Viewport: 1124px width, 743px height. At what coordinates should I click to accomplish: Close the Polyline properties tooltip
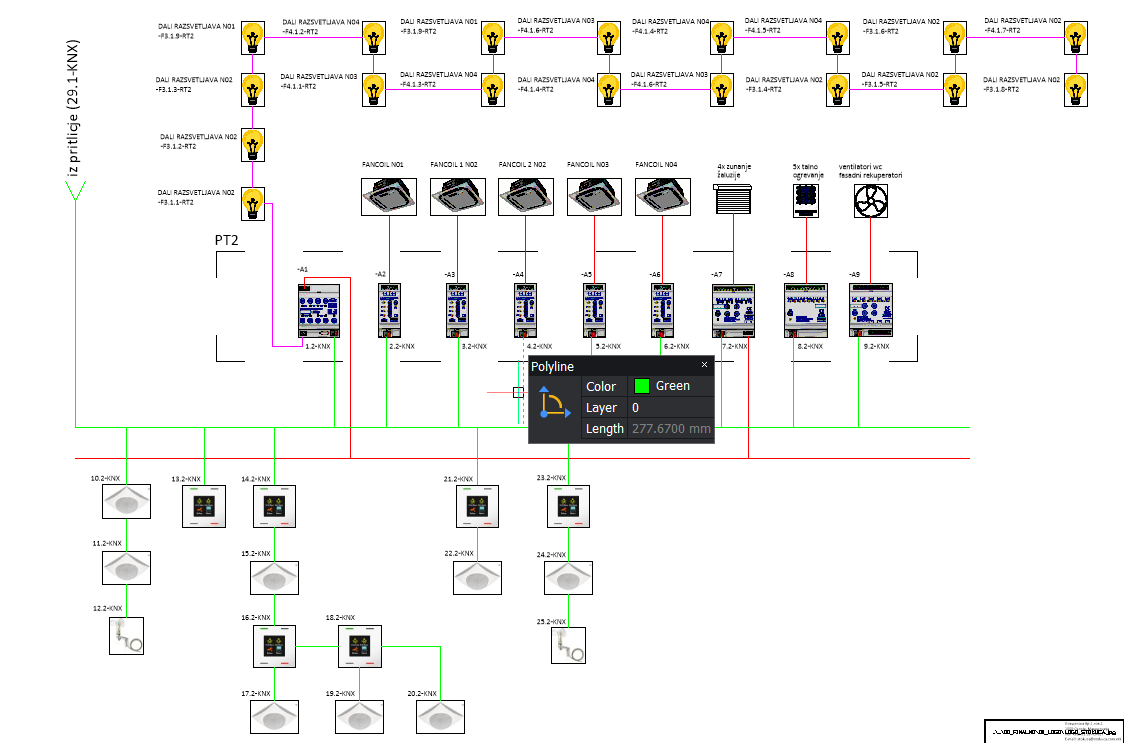(x=704, y=365)
